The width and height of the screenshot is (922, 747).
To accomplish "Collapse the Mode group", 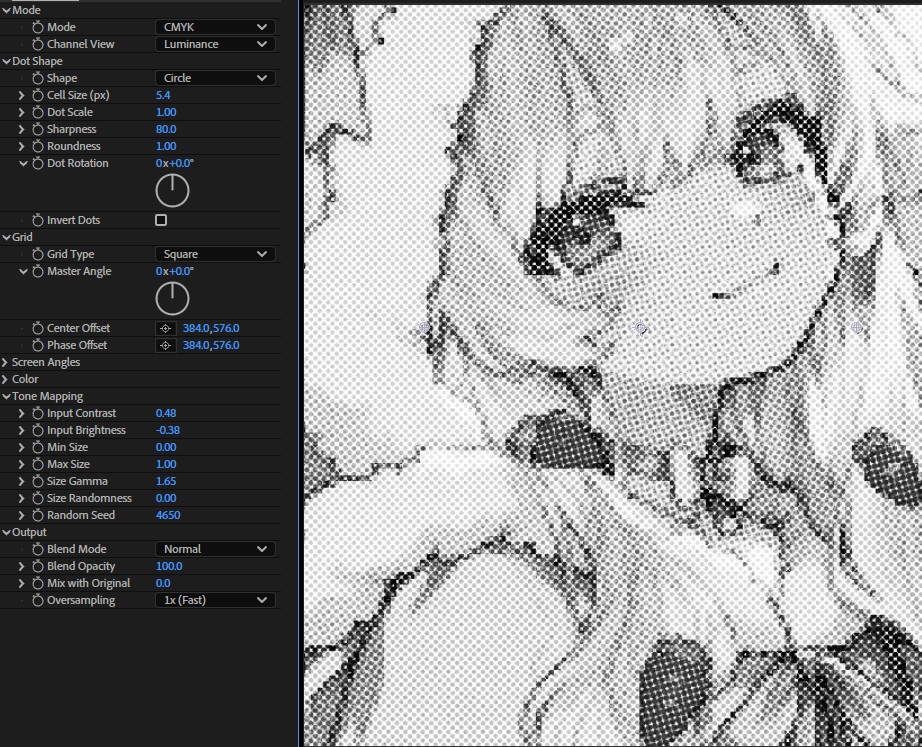I will tap(6, 10).
